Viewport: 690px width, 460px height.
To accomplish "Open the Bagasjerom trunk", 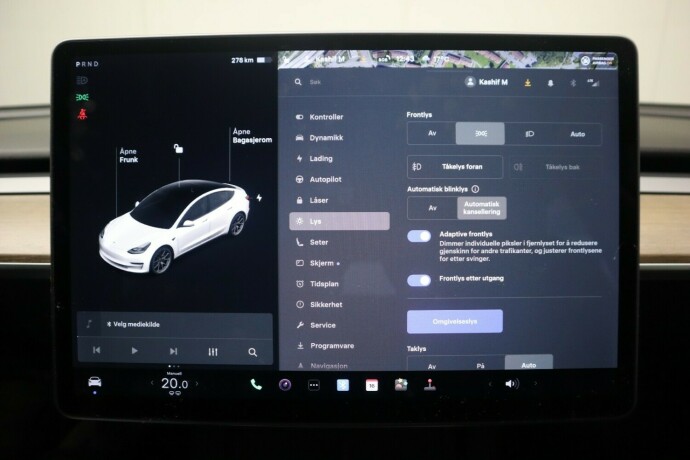I will pos(252,136).
